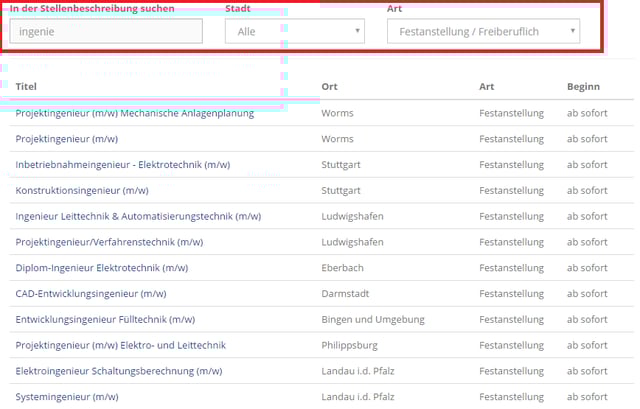
Task: Click Festanstellung in the CAD-Entwicklungsingenieur row
Action: click(x=511, y=293)
